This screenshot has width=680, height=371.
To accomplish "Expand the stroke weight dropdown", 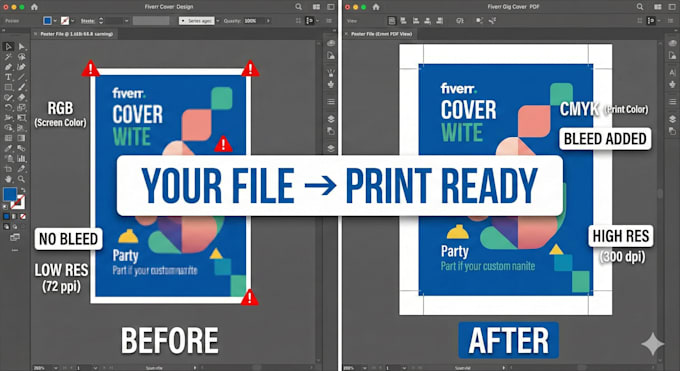I will [x=126, y=21].
